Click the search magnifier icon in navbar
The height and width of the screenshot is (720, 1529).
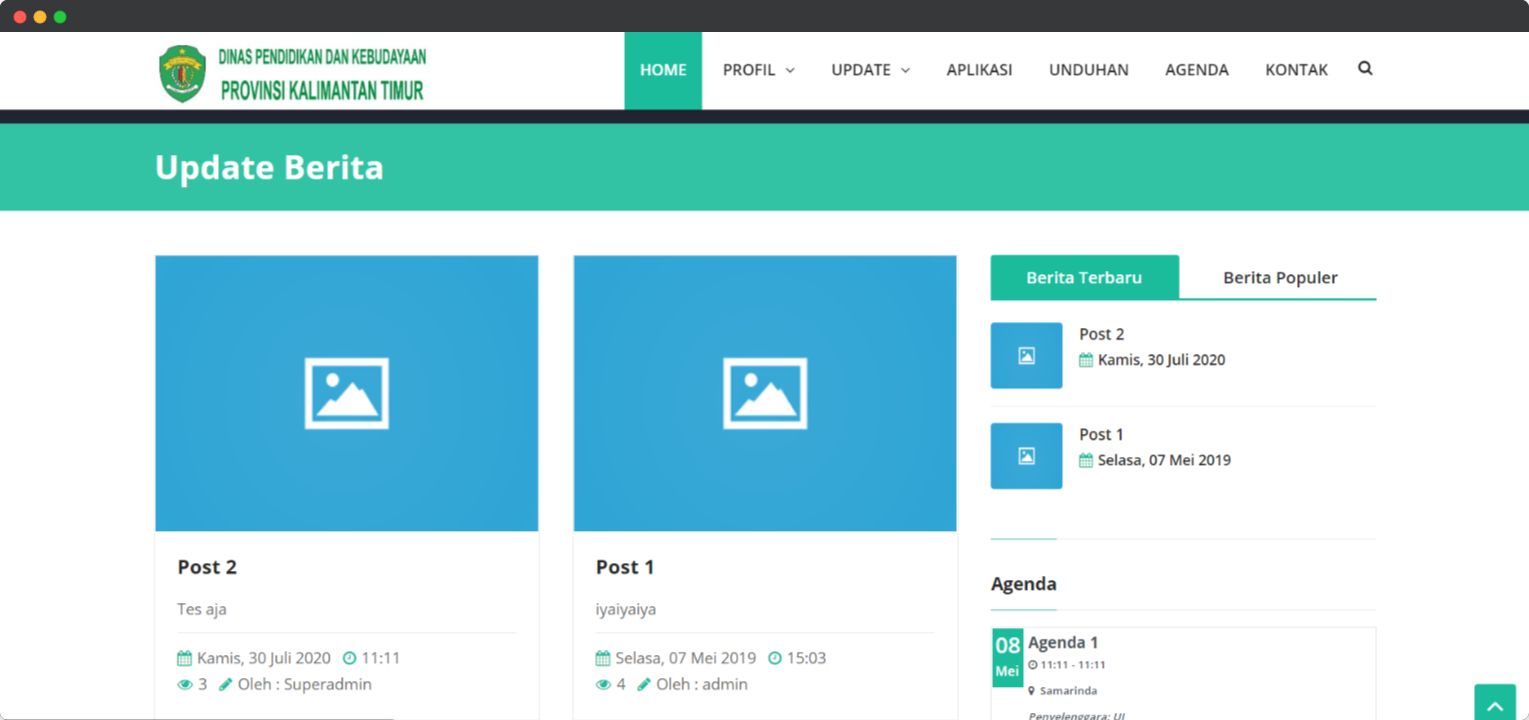tap(1365, 69)
